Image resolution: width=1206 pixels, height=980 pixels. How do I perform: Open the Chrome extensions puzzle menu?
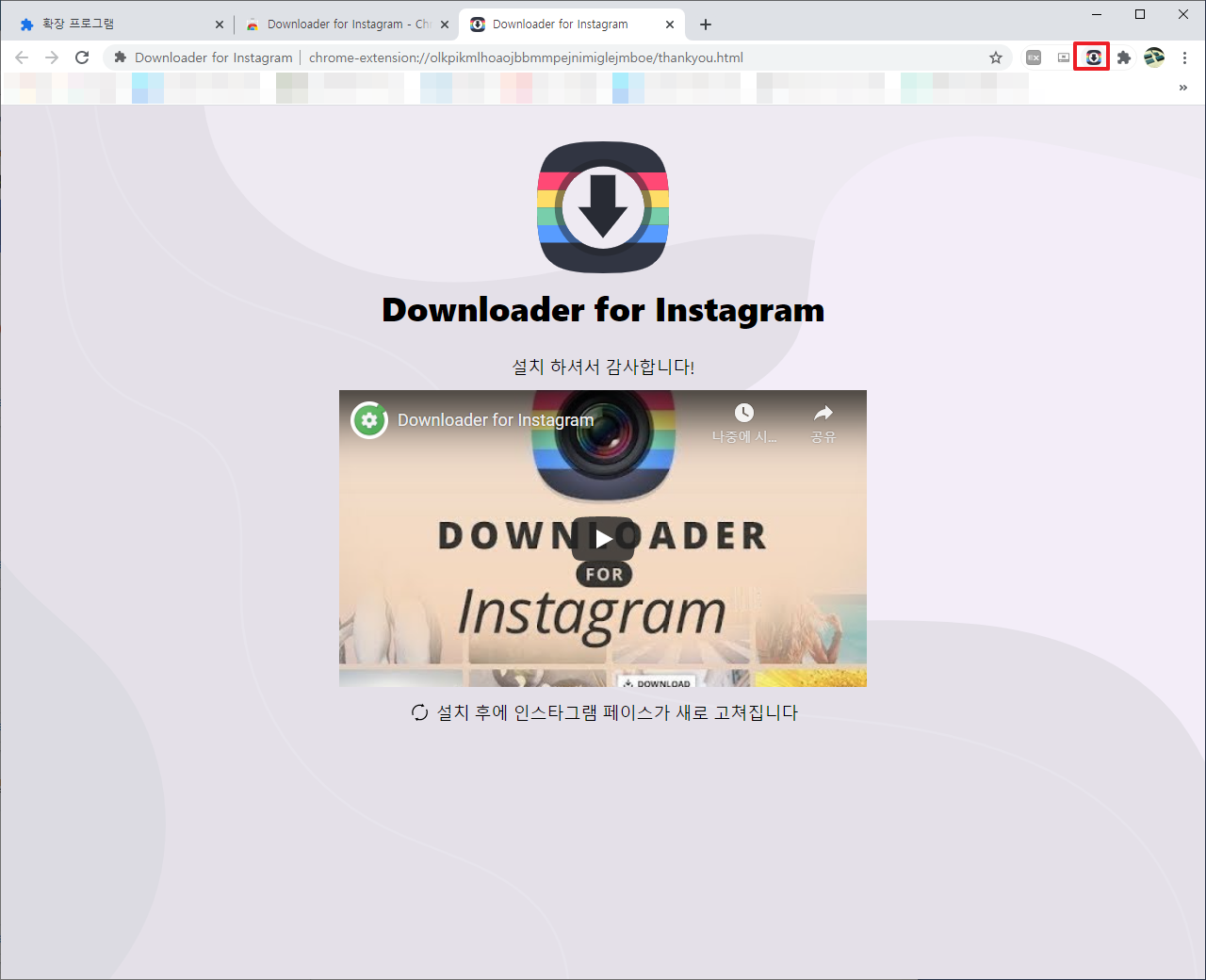1123,57
